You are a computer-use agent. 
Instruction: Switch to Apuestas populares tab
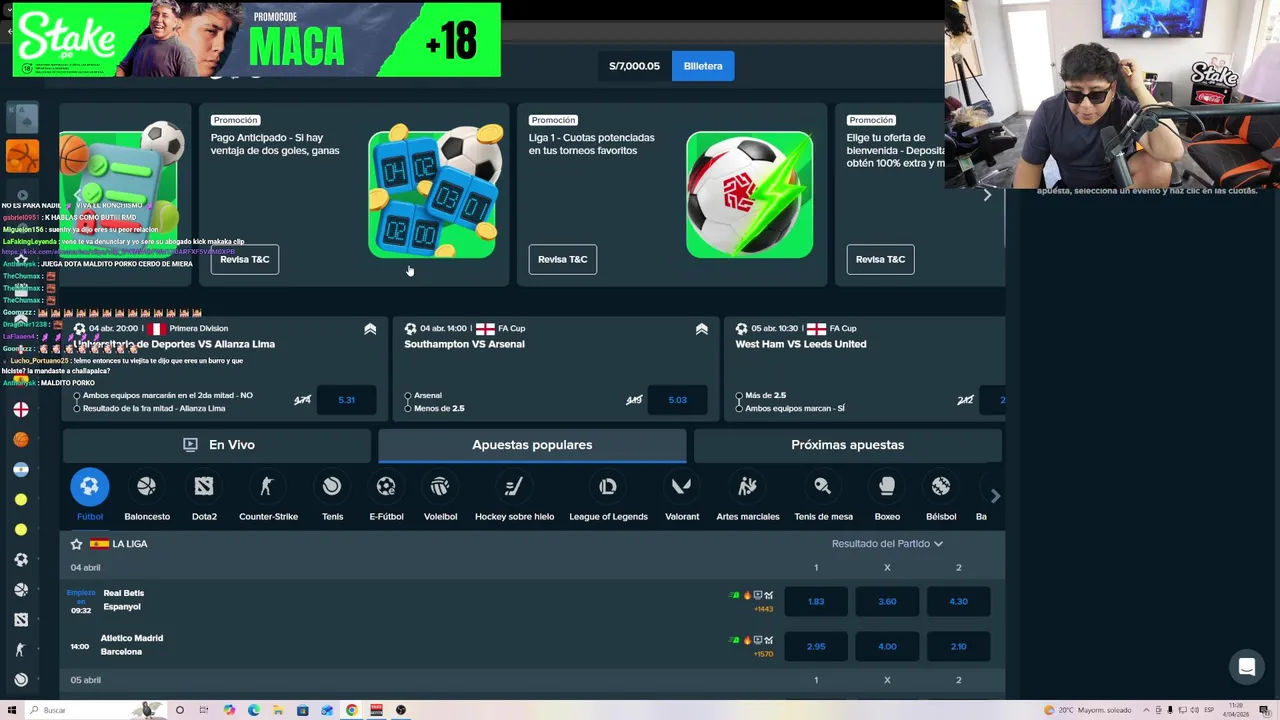(x=532, y=445)
